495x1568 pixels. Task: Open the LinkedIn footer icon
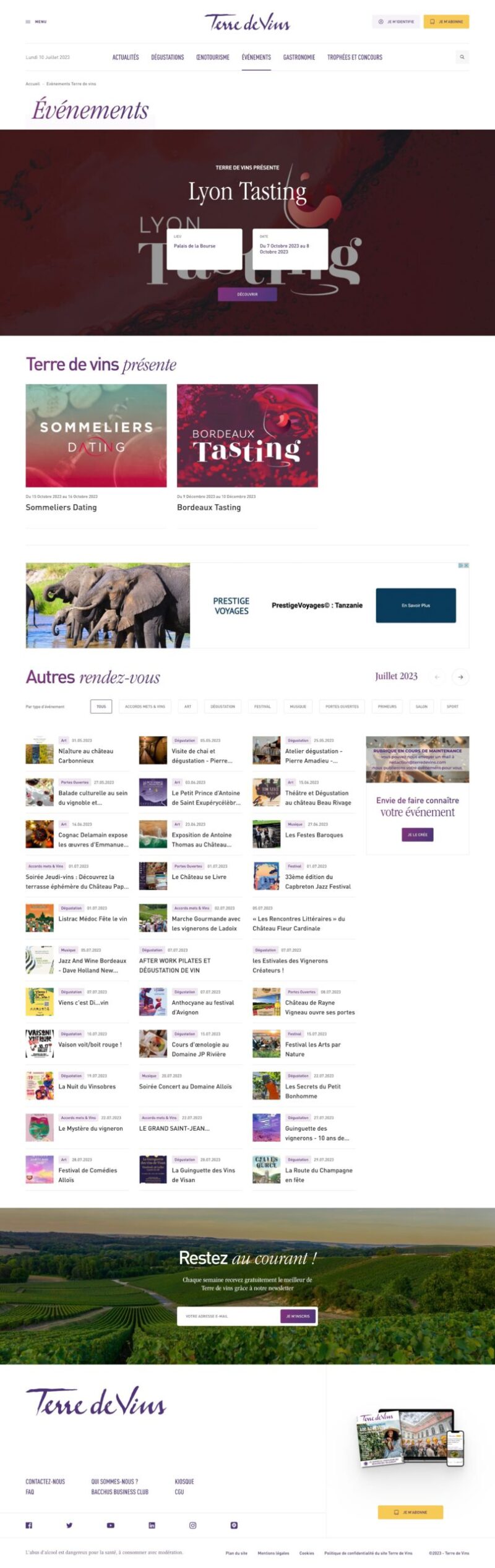click(152, 1525)
